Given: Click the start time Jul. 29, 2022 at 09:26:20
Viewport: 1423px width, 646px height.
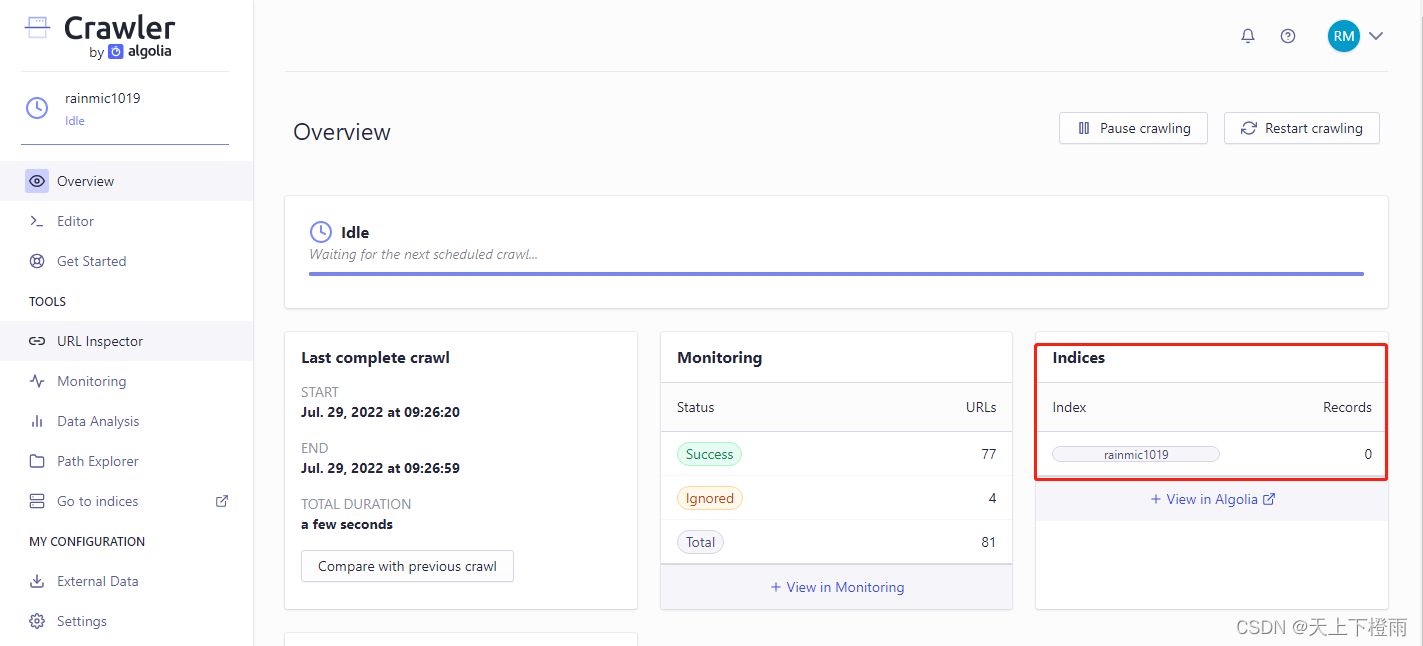Looking at the screenshot, I should tap(380, 412).
